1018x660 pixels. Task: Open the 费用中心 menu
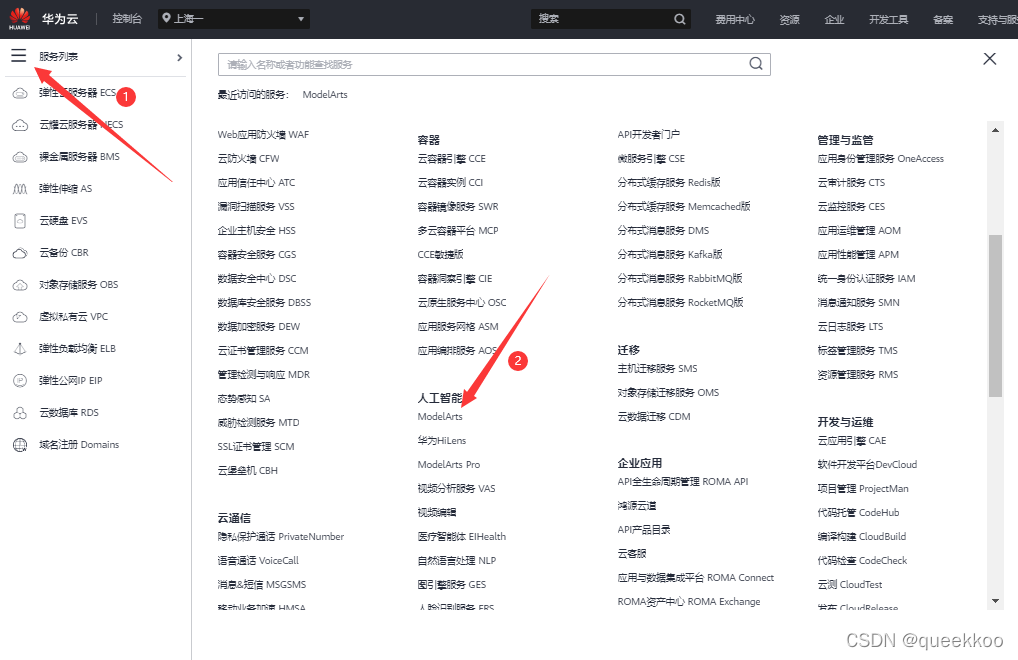click(735, 19)
